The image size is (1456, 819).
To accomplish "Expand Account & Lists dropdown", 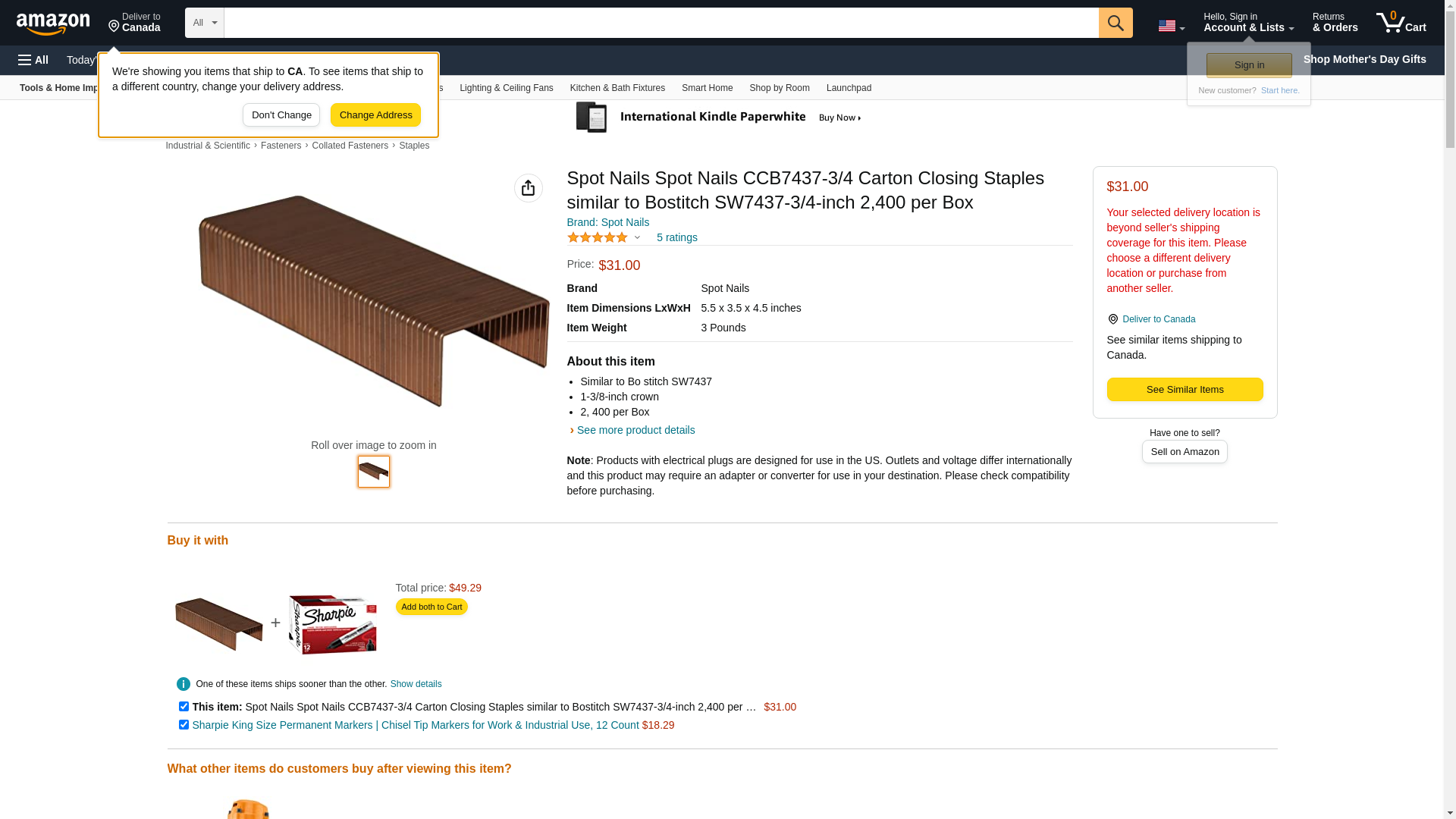I will [x=1247, y=23].
